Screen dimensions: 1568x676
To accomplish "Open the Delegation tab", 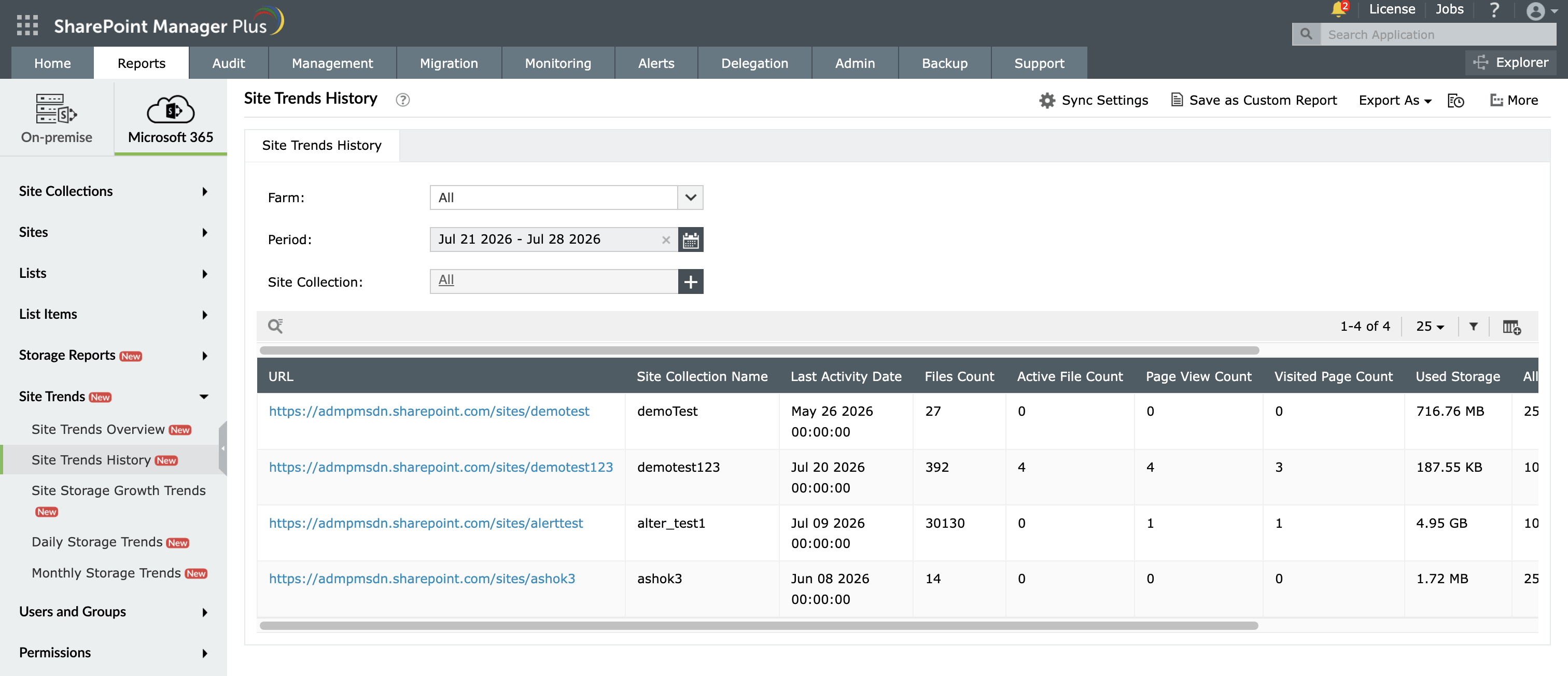I will tap(754, 63).
